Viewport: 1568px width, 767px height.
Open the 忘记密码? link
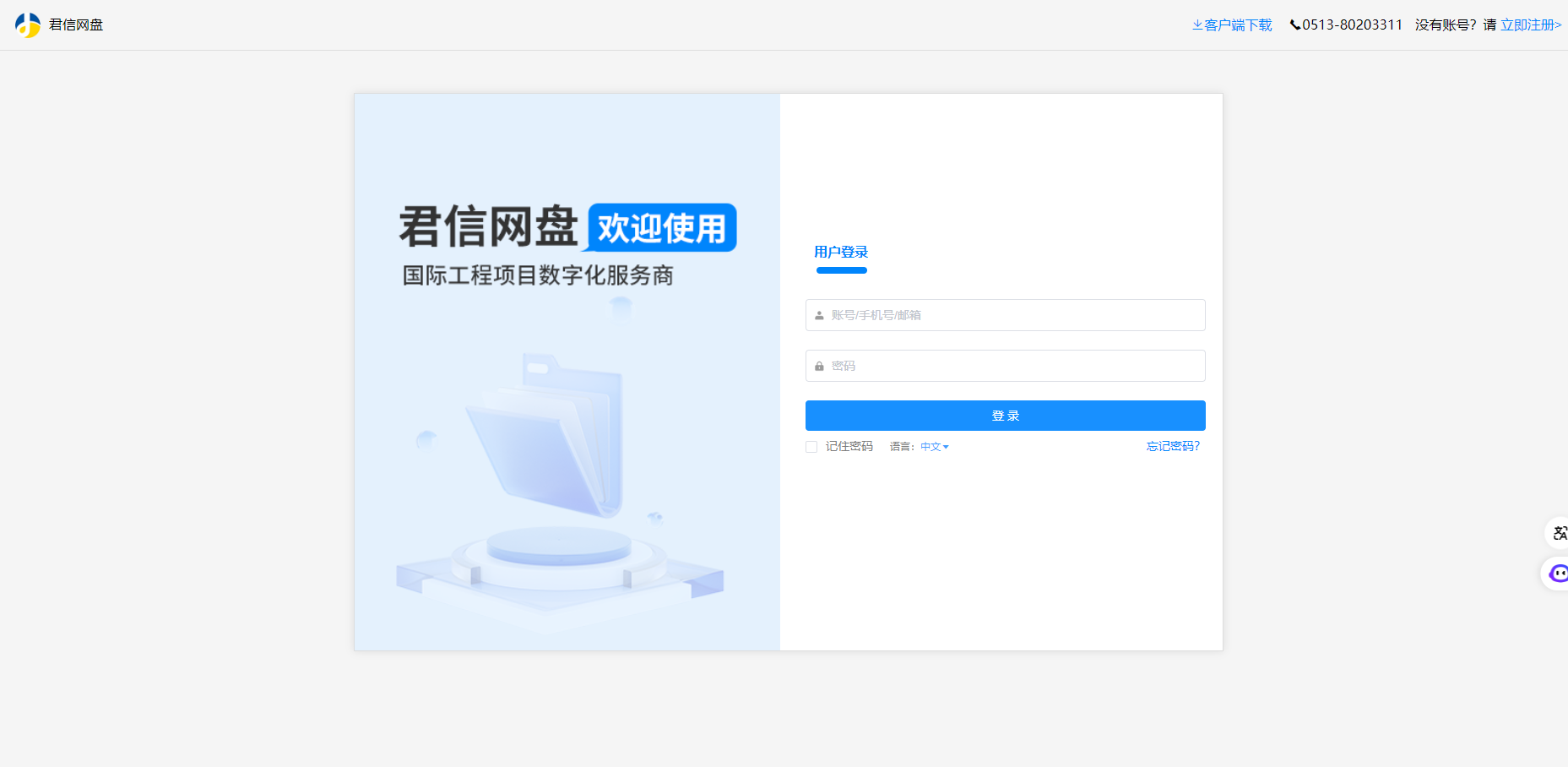(x=1173, y=446)
